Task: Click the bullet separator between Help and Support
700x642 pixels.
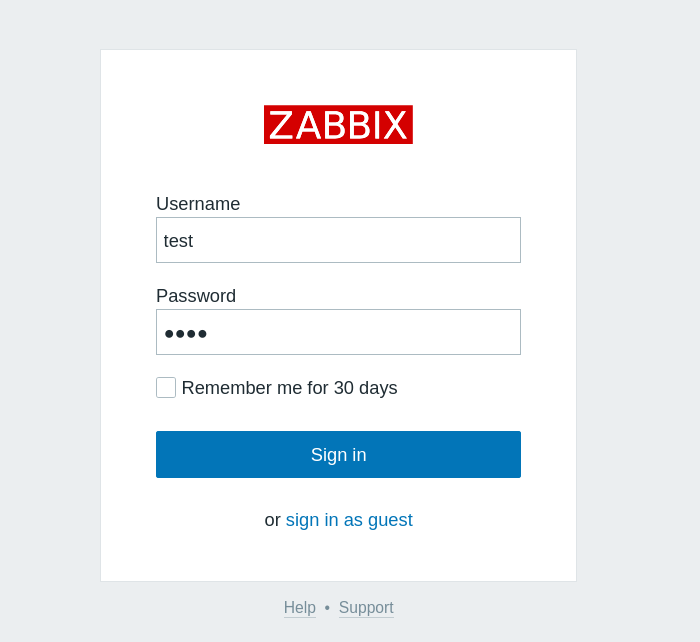Action: pyautogui.click(x=327, y=608)
